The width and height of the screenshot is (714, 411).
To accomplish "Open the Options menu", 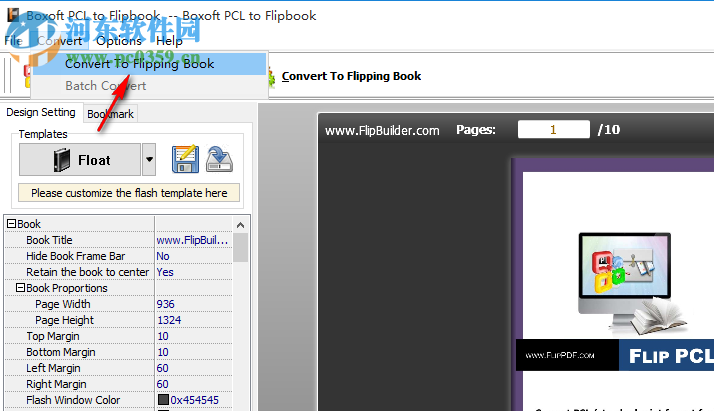I will (119, 41).
